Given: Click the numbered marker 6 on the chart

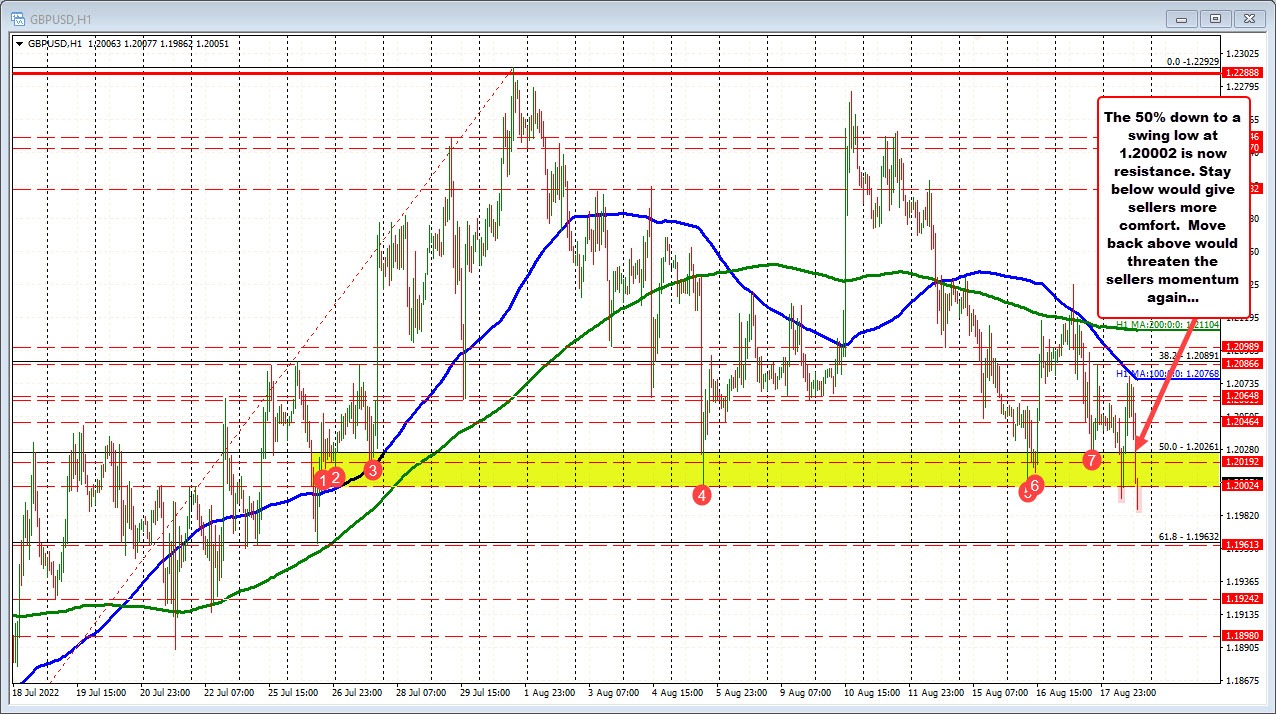Looking at the screenshot, I should click(x=1035, y=486).
